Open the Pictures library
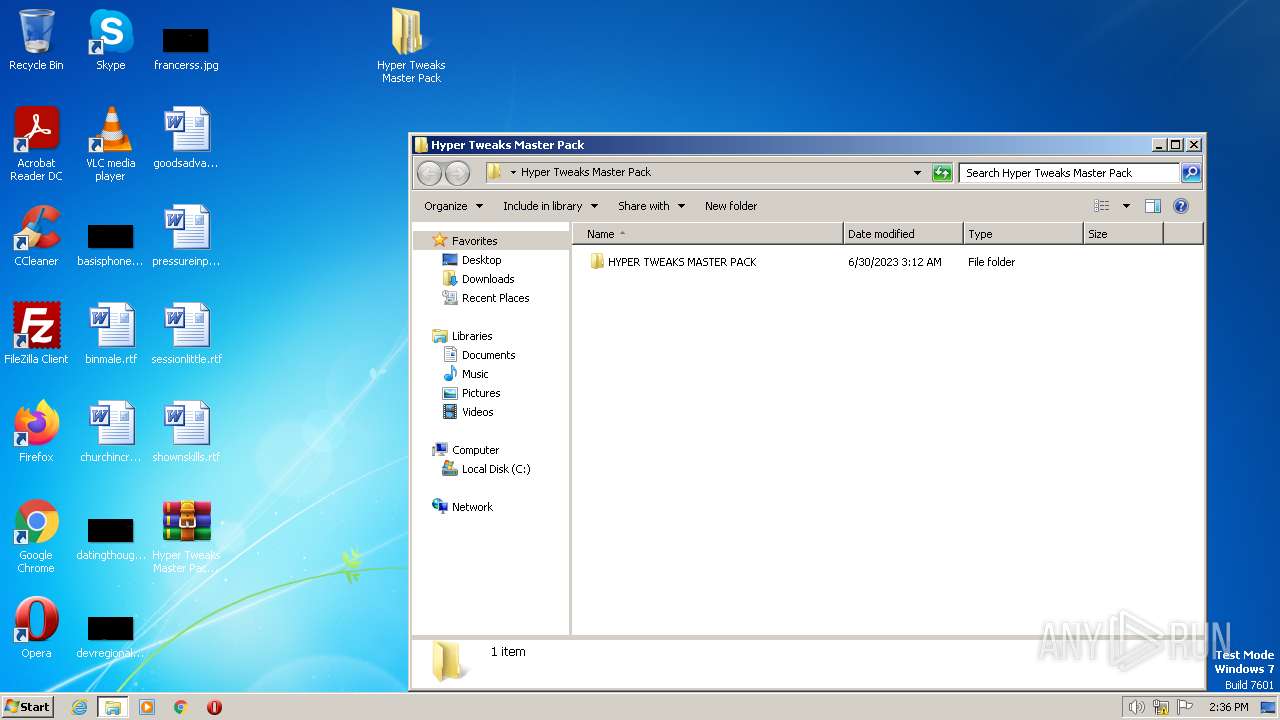Image resolution: width=1280 pixels, height=720 pixels. [481, 393]
